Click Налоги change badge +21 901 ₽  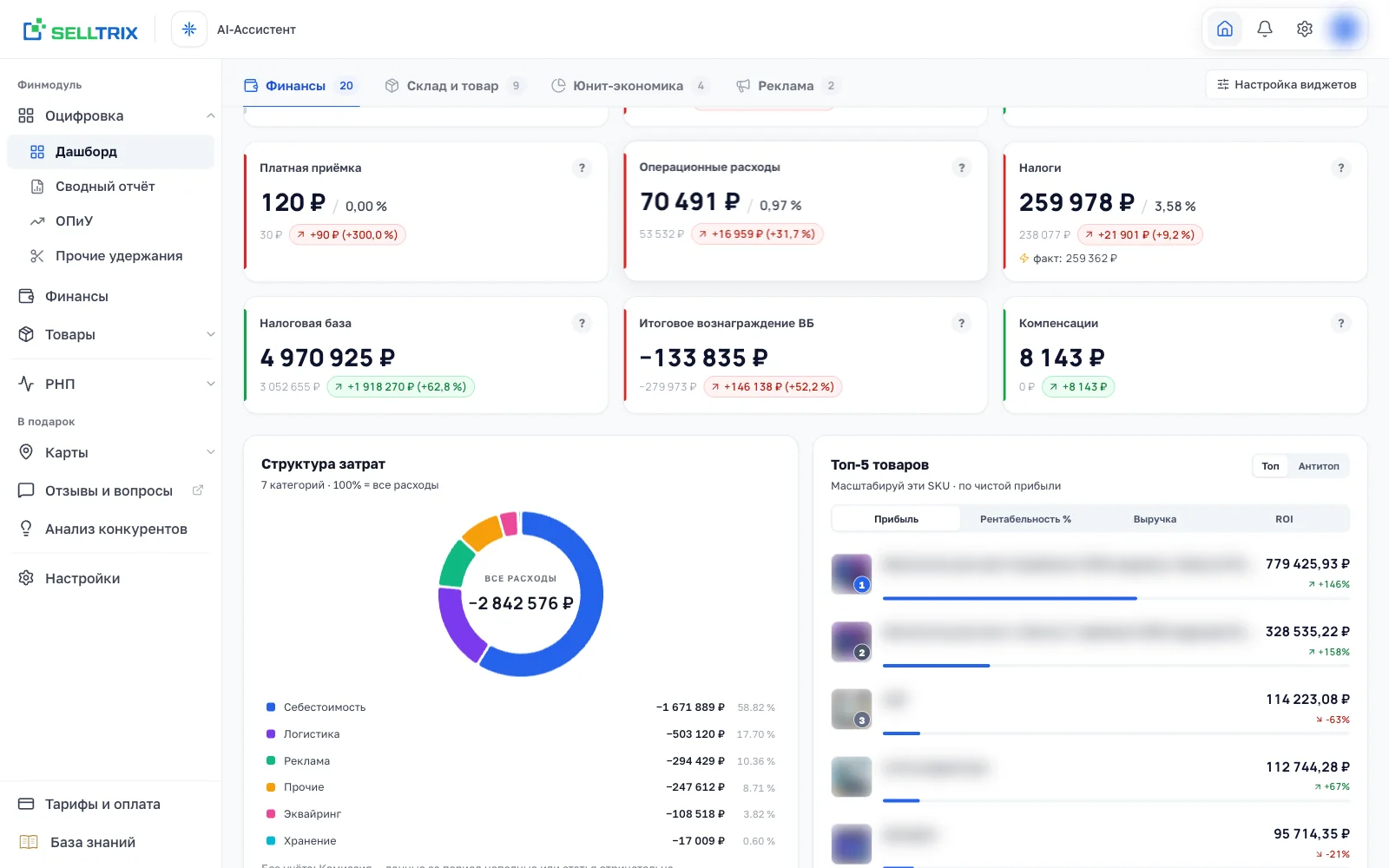[1140, 234]
